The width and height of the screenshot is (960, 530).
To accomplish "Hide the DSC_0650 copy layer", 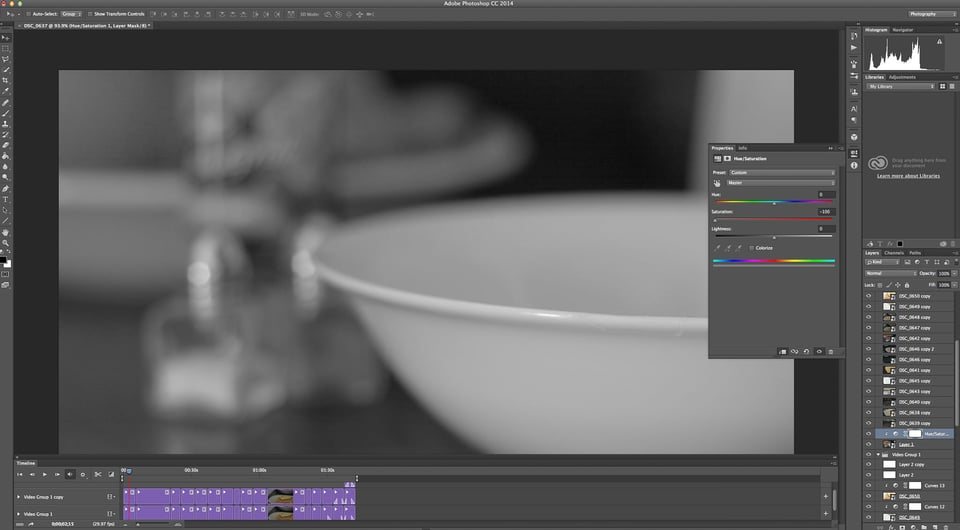I will (x=868, y=296).
